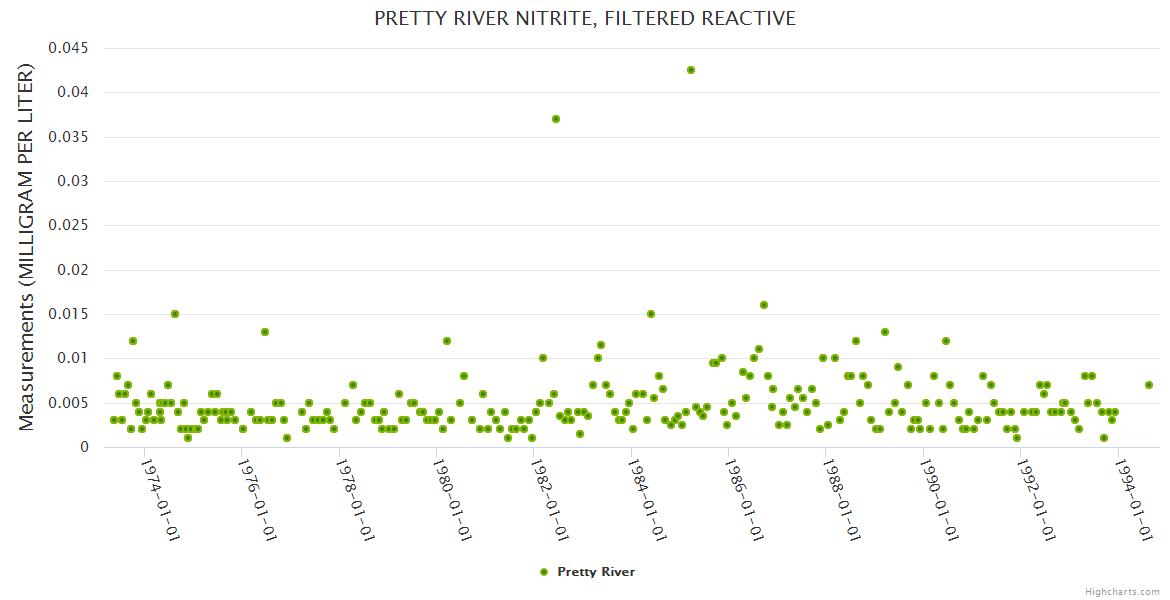Viewport: 1170px width, 600px height.
Task: Select the last data point in 1994
Action: pyautogui.click(x=1149, y=385)
